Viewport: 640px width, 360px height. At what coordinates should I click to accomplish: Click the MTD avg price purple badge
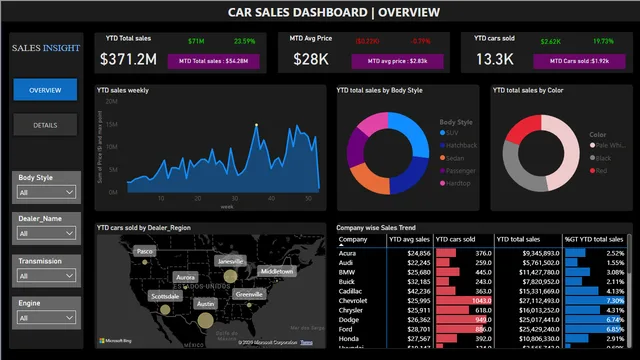397,61
